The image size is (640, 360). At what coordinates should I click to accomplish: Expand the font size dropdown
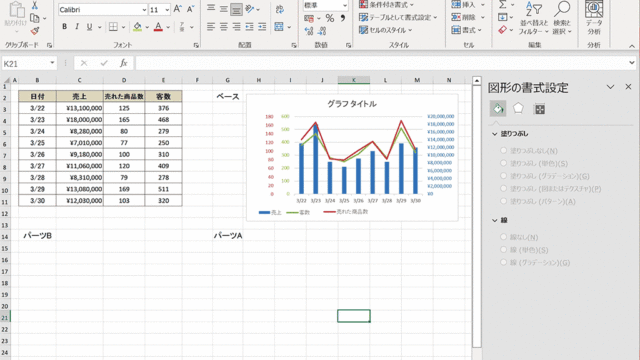coord(167,10)
